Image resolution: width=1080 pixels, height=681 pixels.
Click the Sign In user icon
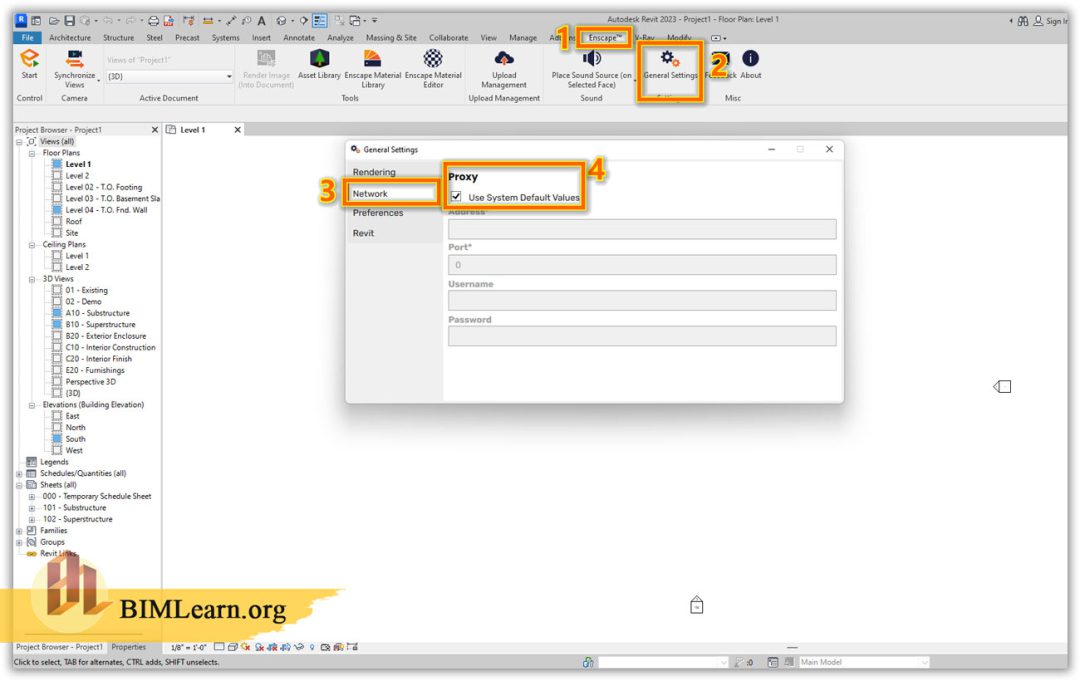[1037, 21]
